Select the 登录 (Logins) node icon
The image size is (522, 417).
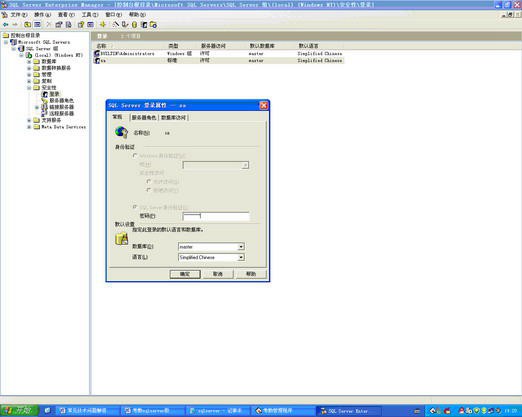[x=45, y=94]
